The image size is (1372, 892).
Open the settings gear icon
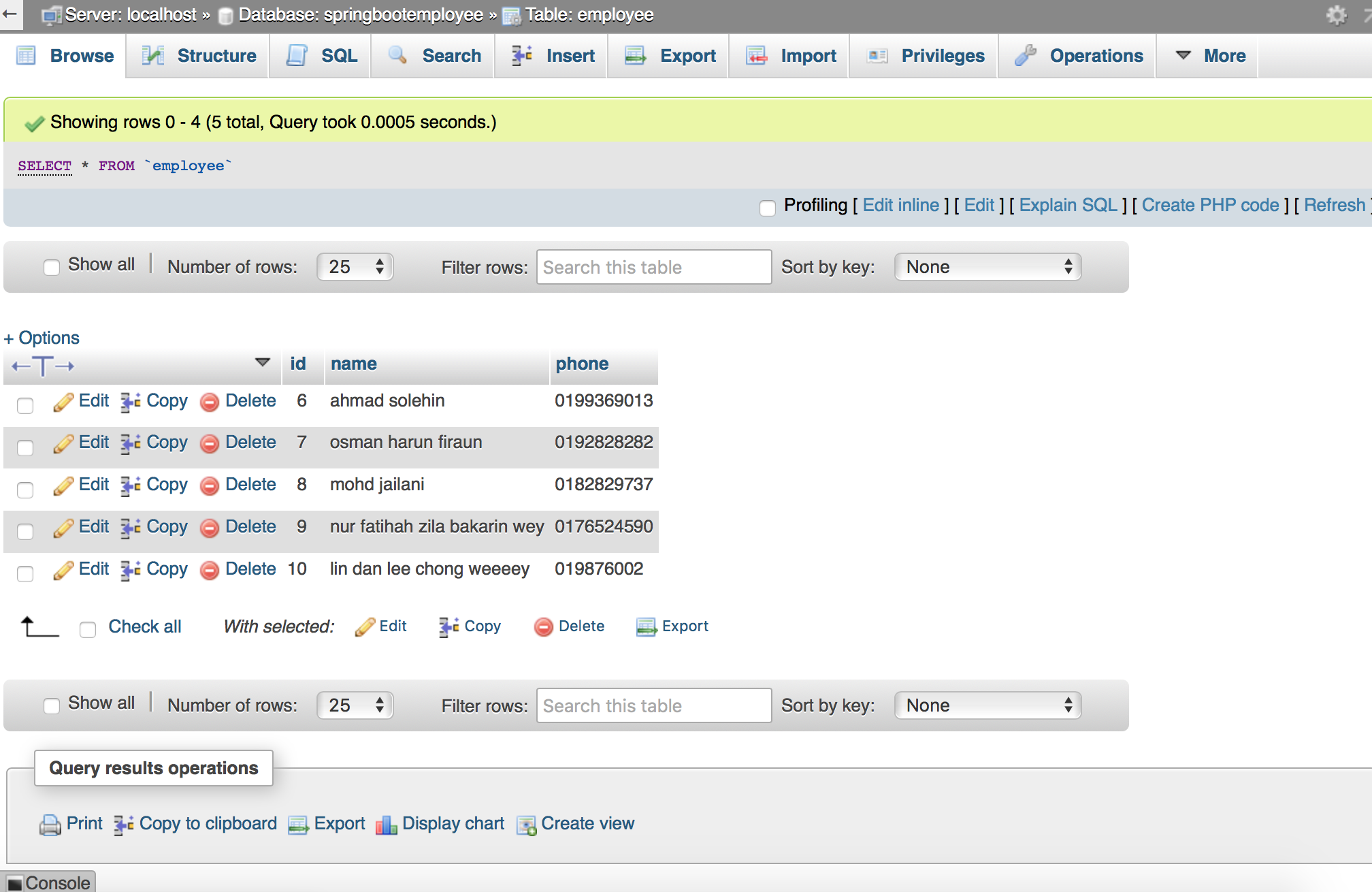click(x=1335, y=14)
